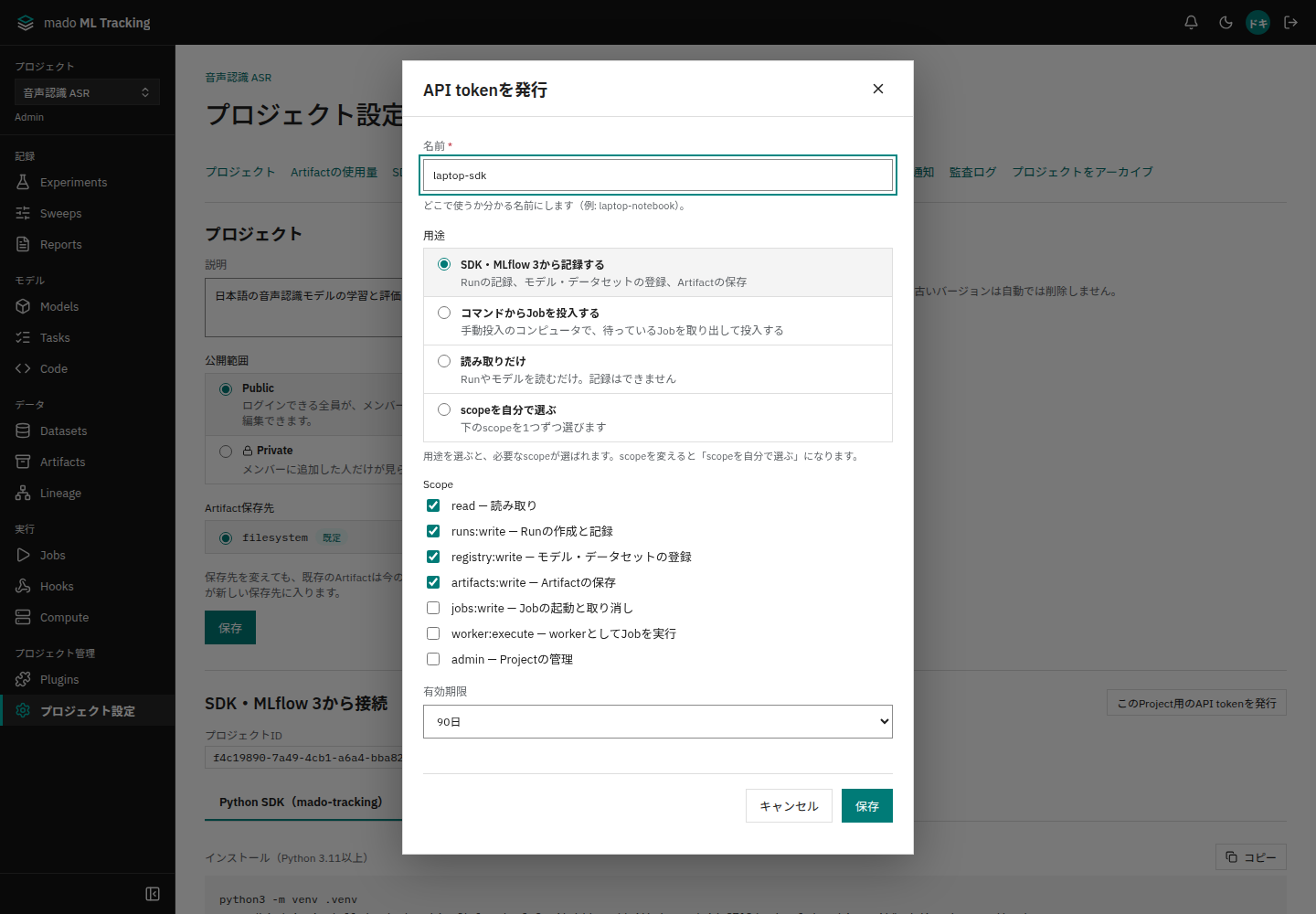This screenshot has height=914, width=1316.
Task: Open Models cube icon
Action: point(23,306)
